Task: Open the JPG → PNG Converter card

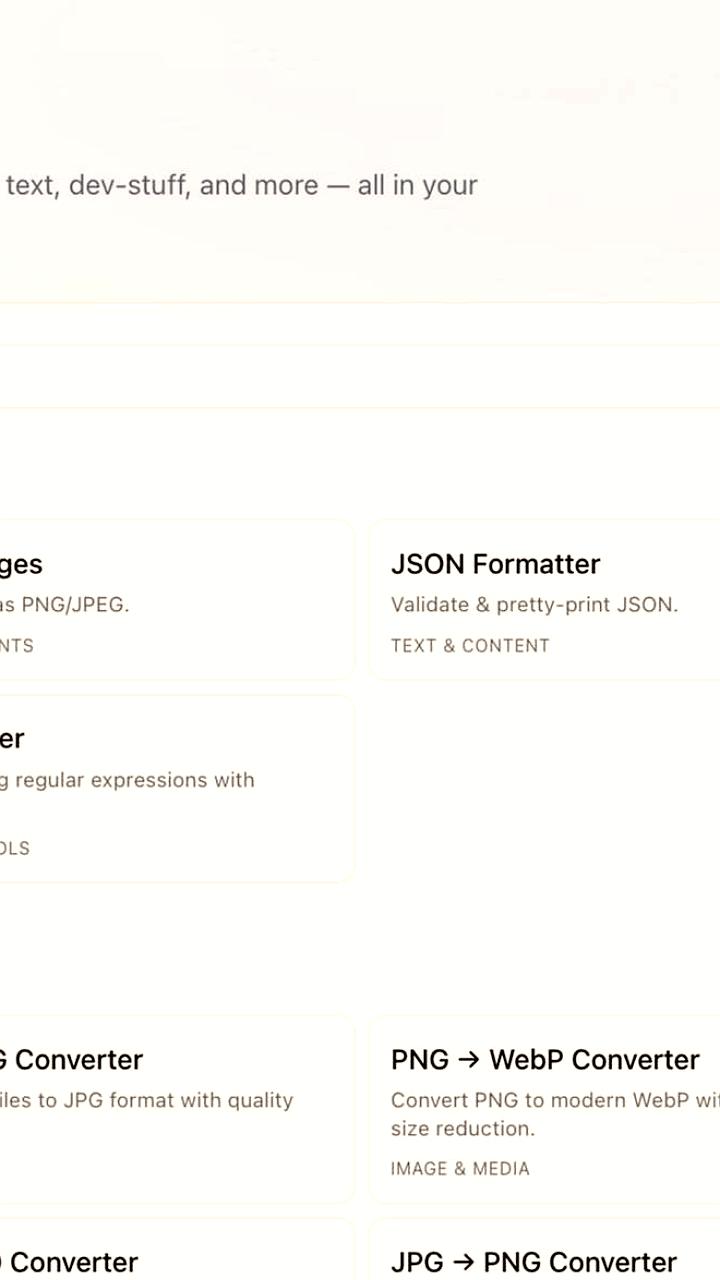Action: [545, 1250]
